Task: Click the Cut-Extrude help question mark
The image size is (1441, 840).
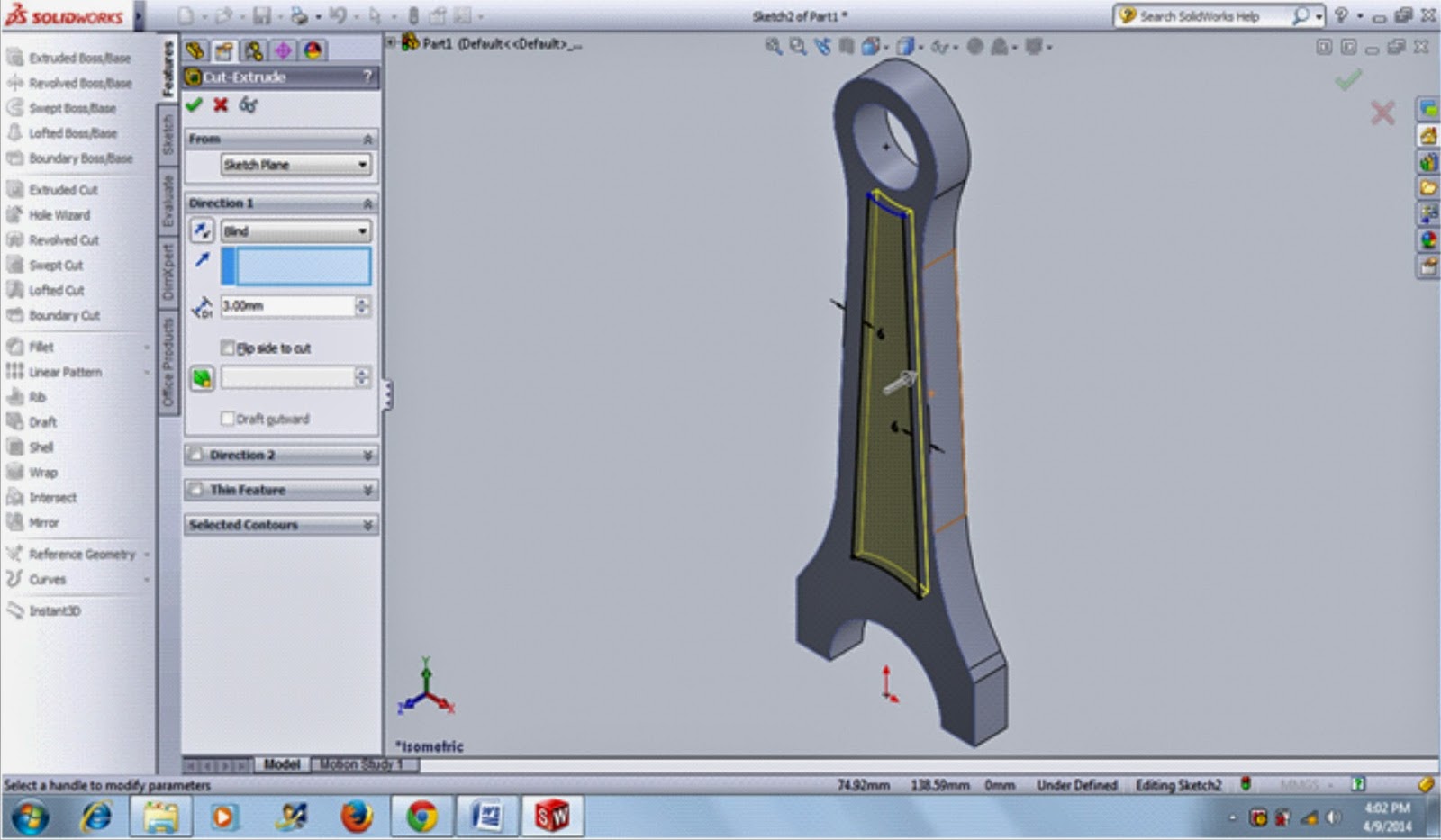Action: pyautogui.click(x=365, y=77)
